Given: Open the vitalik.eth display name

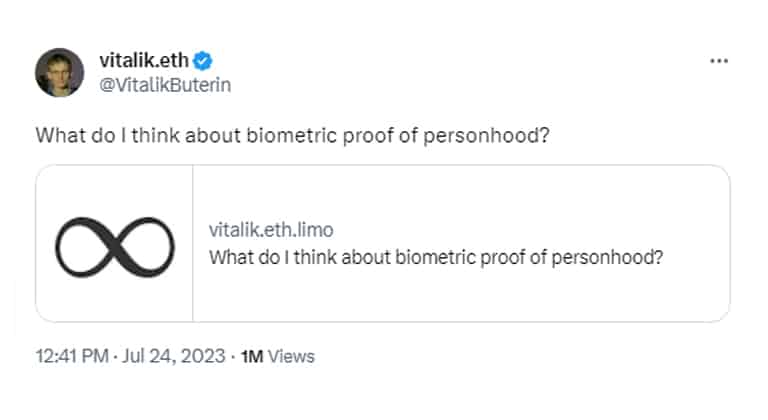Looking at the screenshot, I should [144, 60].
